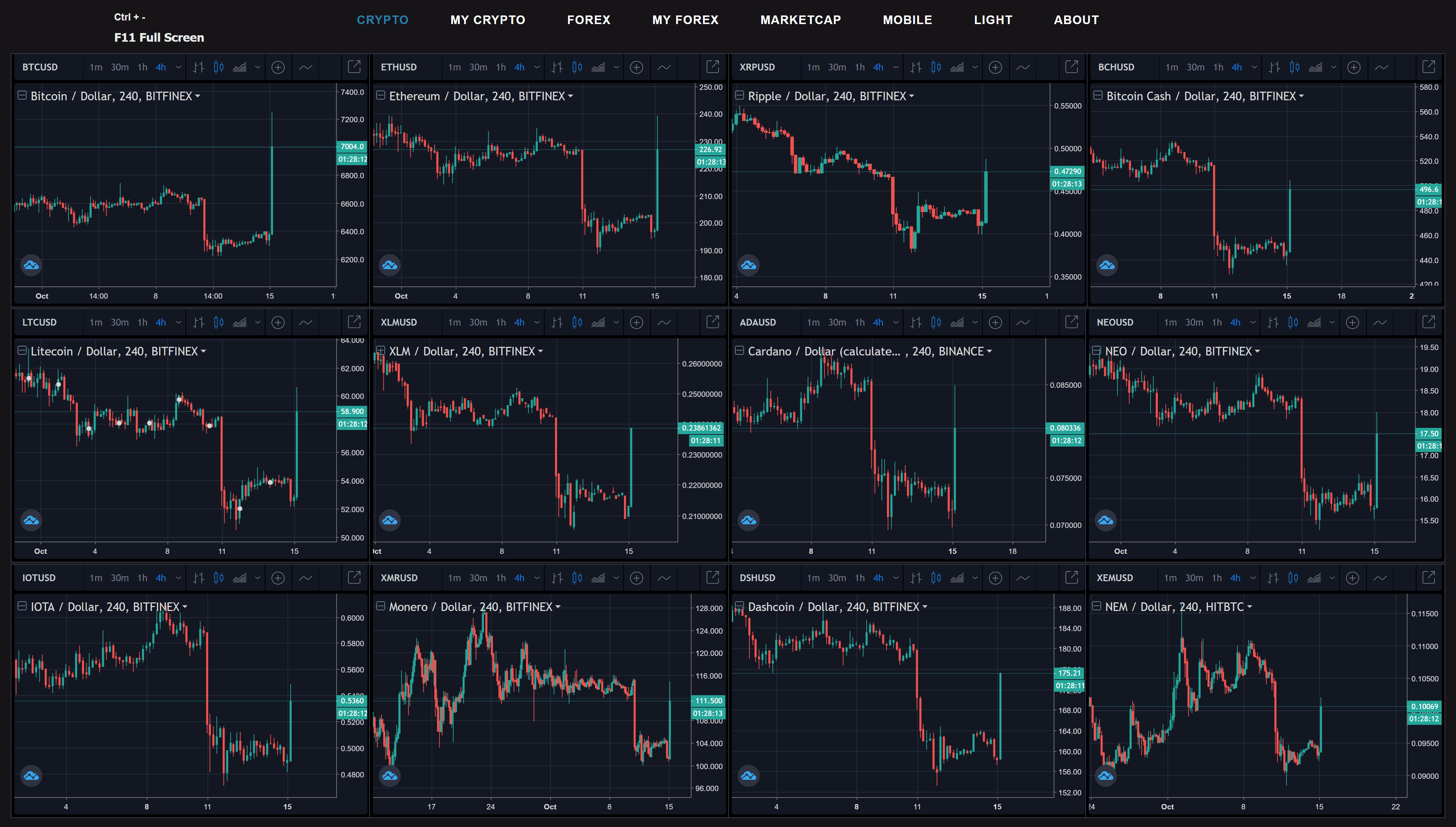Switch XRPUSD chart to Area style

click(x=957, y=67)
